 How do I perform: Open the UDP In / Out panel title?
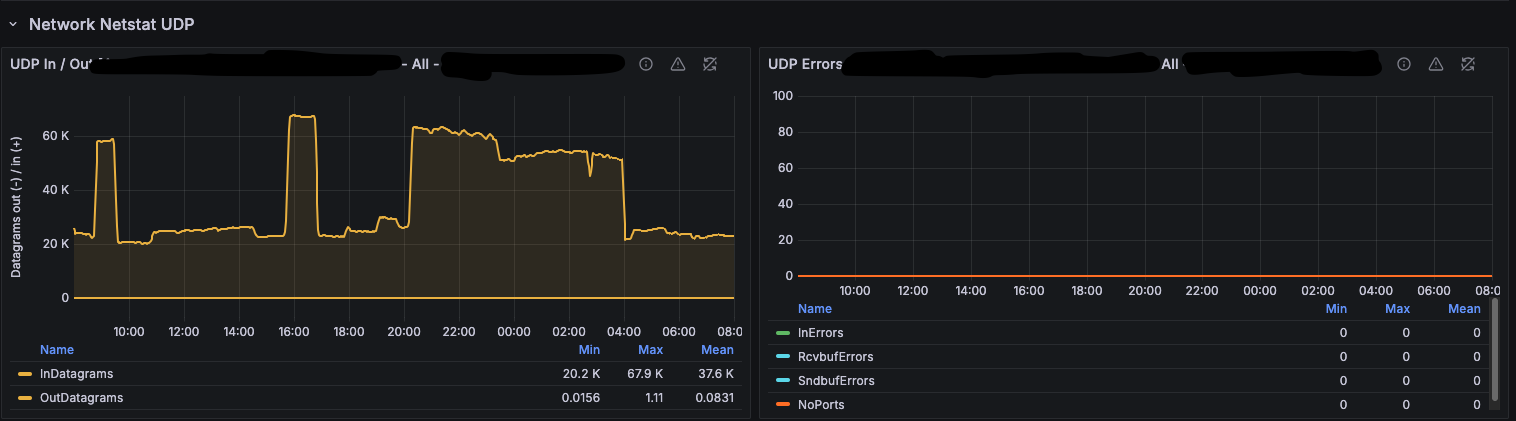[x=51, y=64]
